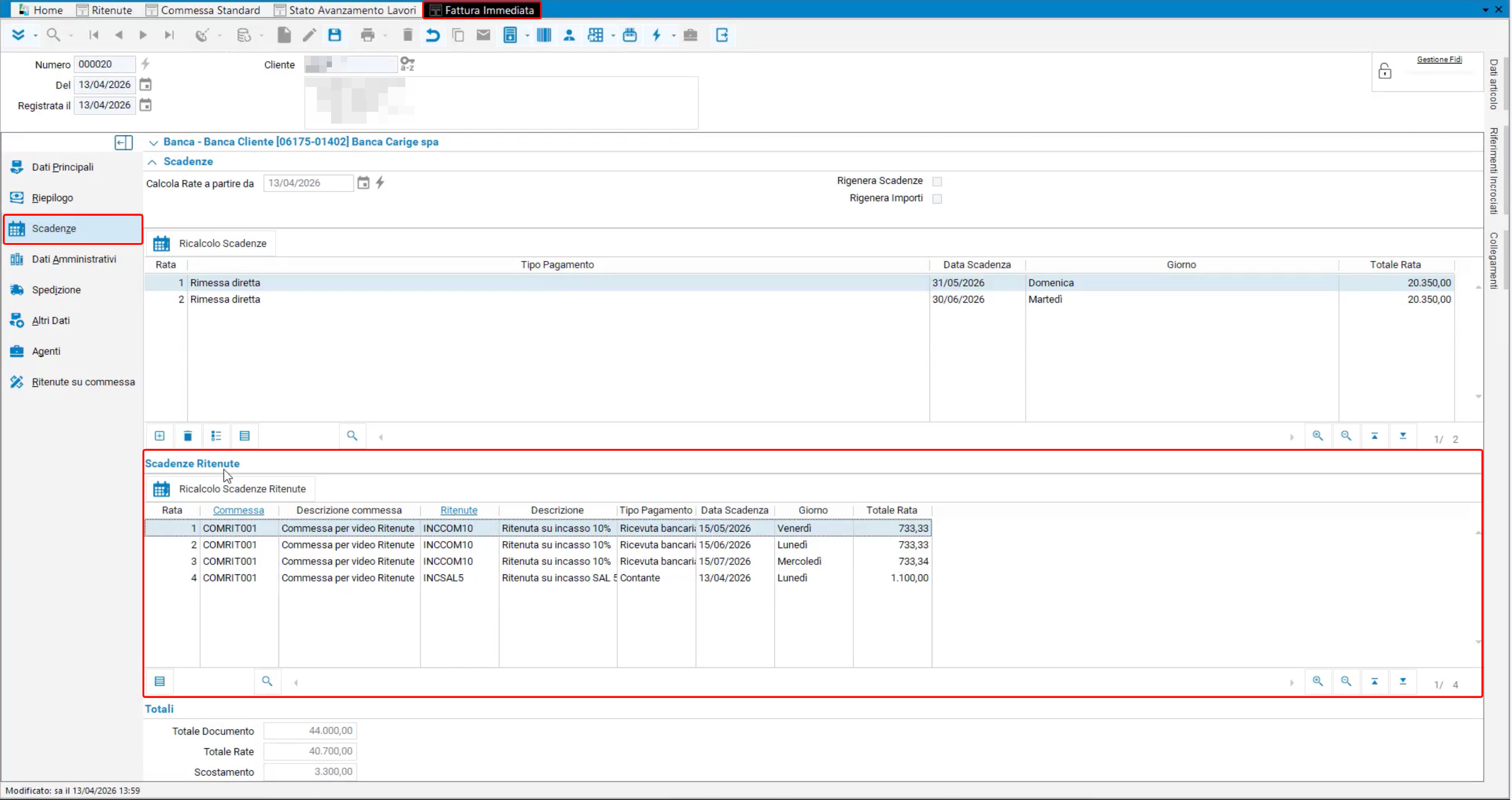The width and height of the screenshot is (1512, 800).
Task: Open the Gestione Fidi link
Action: 1439,59
